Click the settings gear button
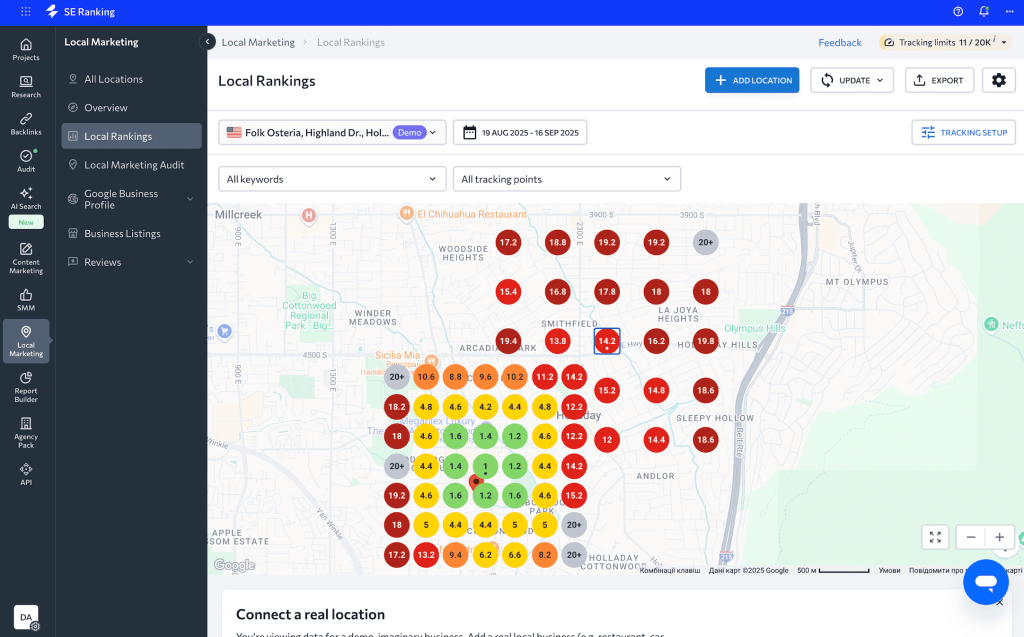 tap(998, 80)
